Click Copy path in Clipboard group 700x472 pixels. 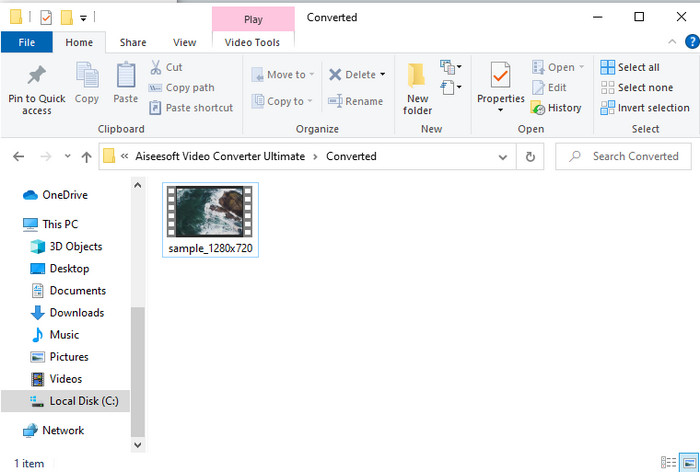(x=181, y=88)
